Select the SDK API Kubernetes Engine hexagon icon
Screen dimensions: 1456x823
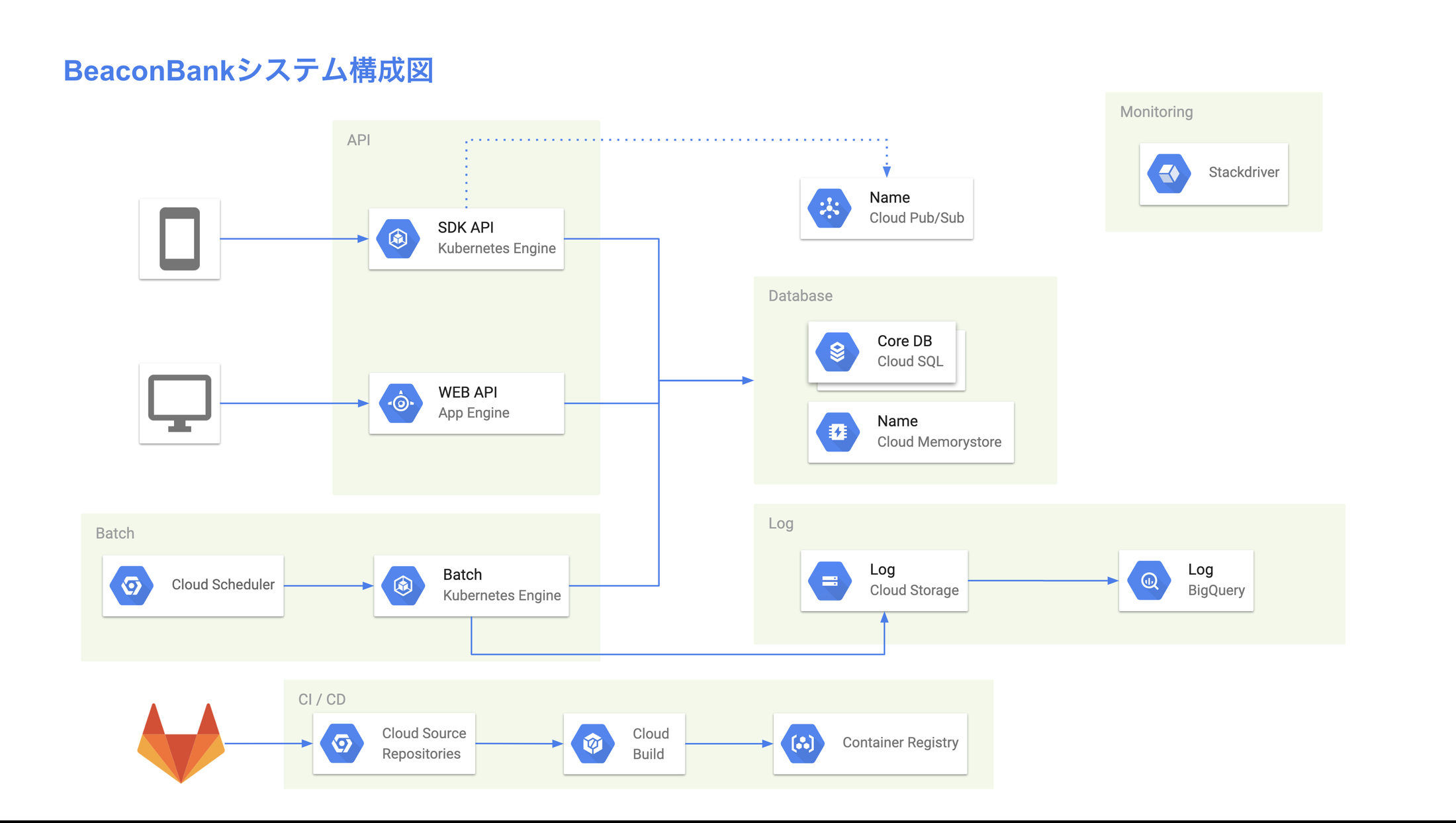398,238
